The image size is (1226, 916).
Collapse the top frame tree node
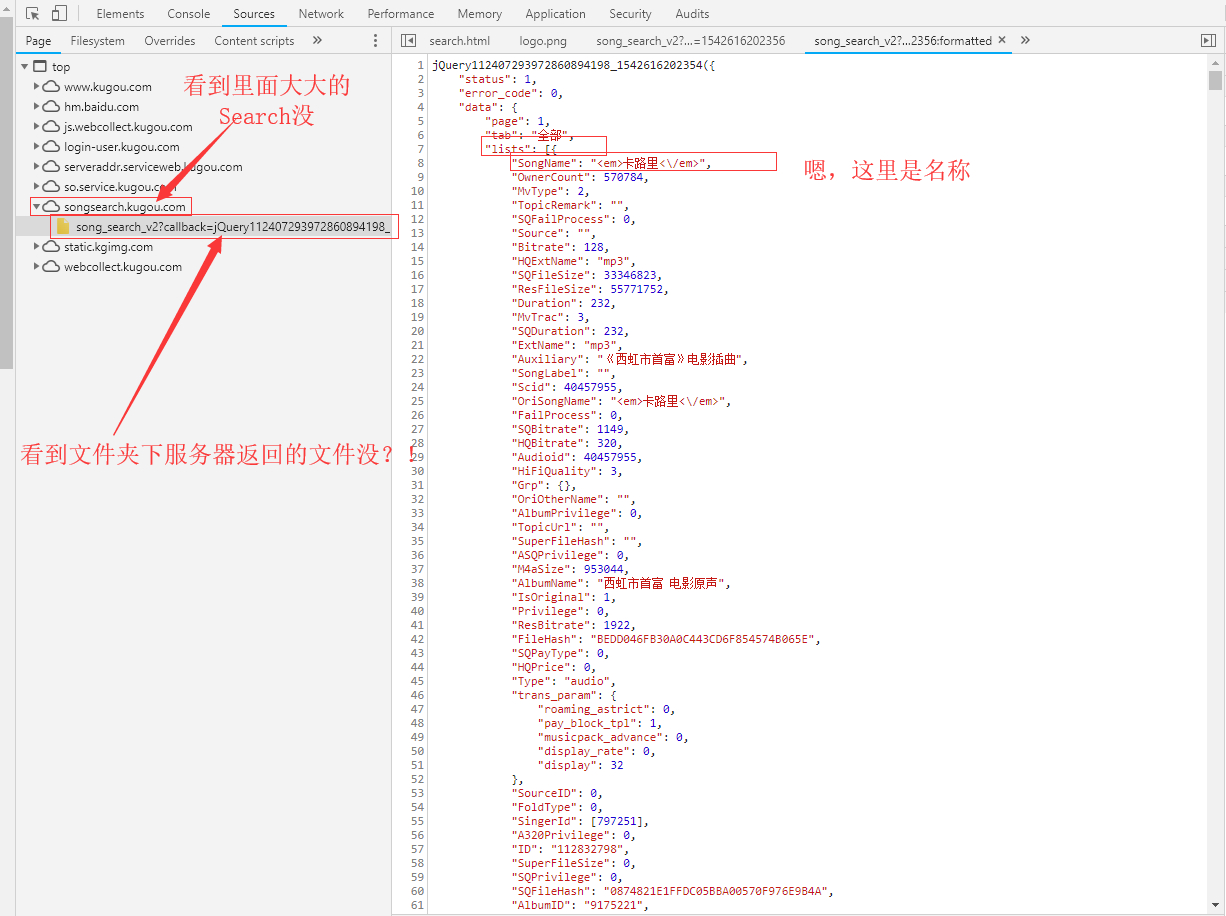tap(24, 67)
